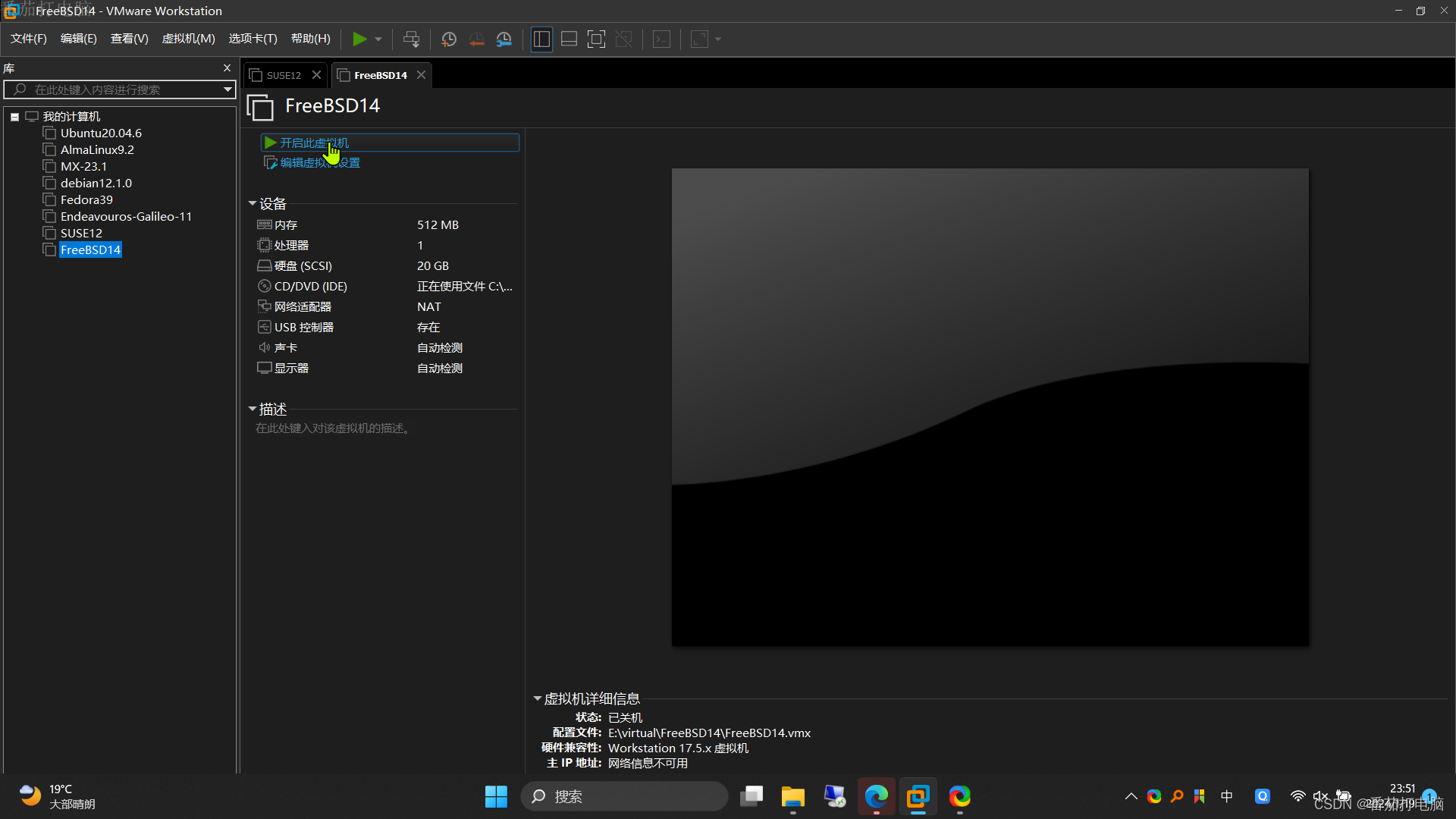Screen dimensions: 1456x819
Task: Toggle the thumbnail bar view icon
Action: pos(569,39)
